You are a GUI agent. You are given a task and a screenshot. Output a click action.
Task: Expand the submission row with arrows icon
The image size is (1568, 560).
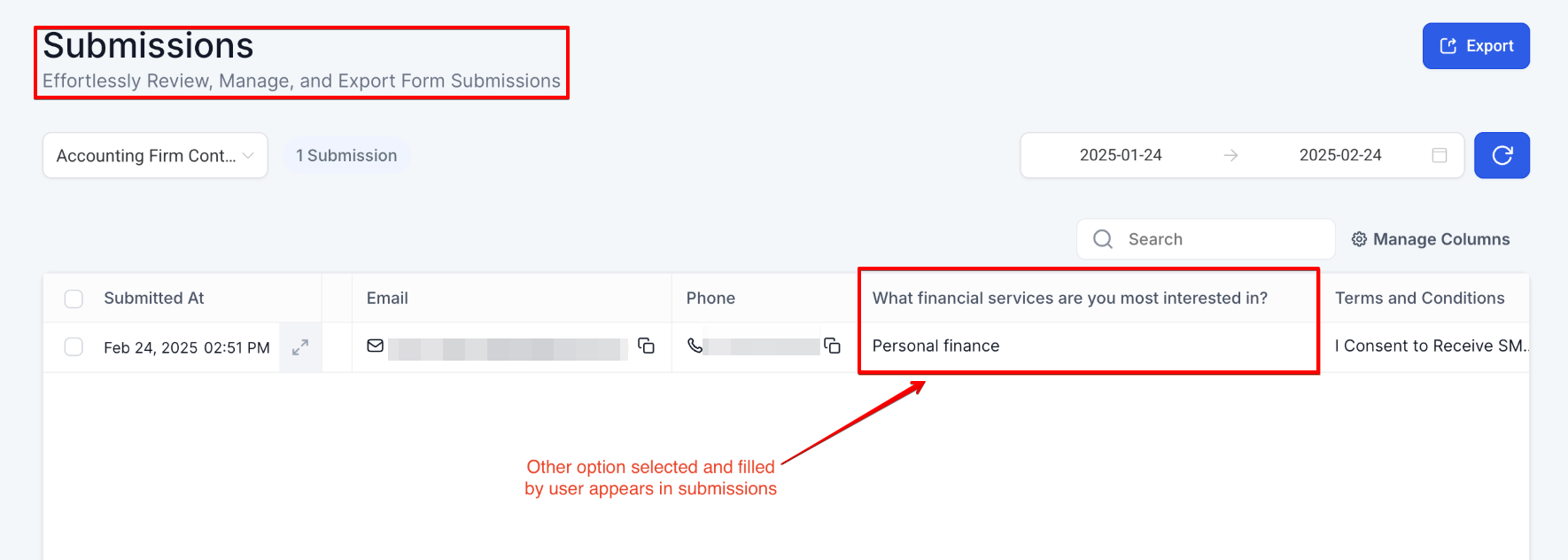(300, 347)
